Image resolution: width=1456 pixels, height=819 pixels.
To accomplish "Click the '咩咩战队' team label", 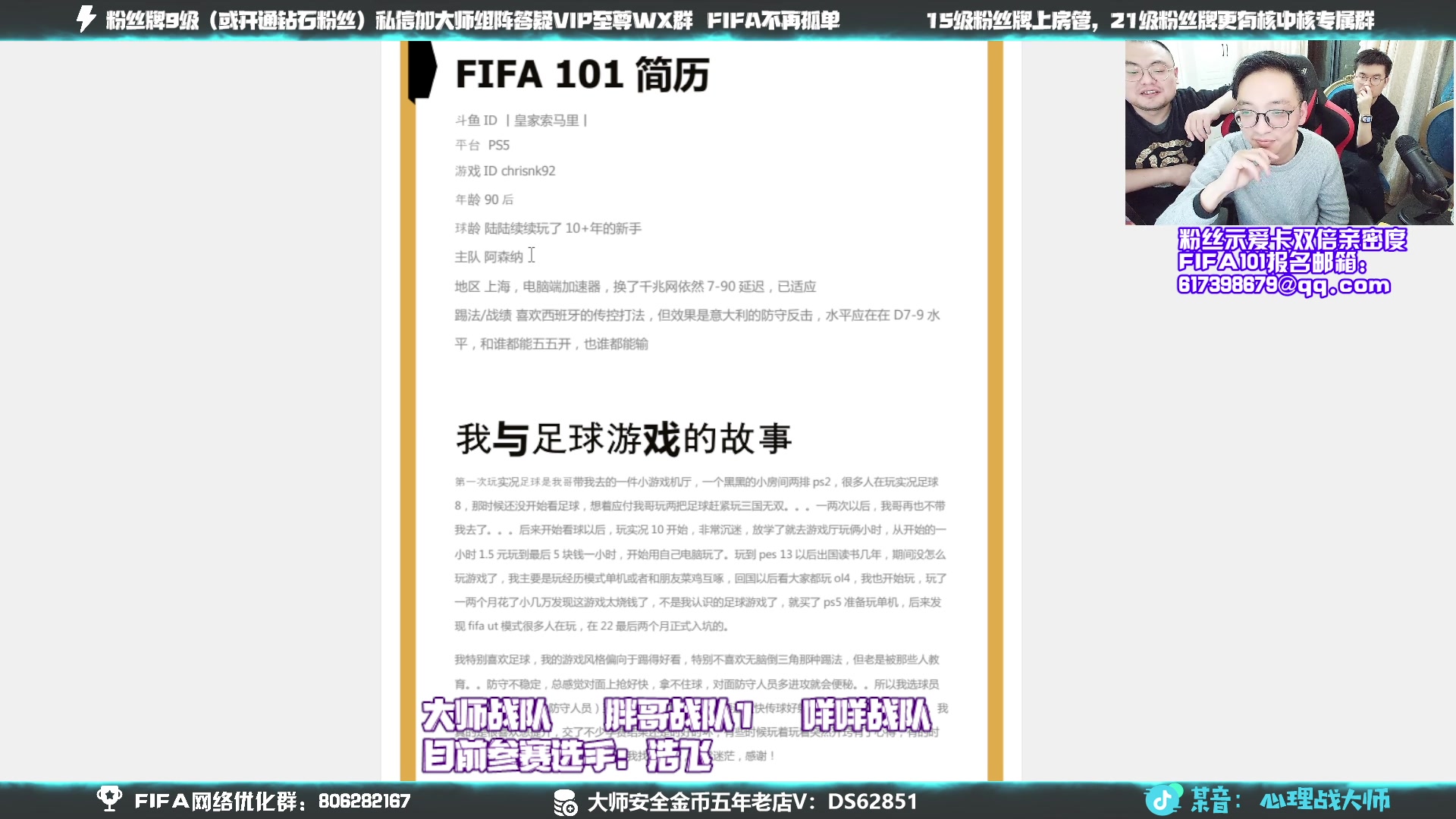I will point(866,715).
